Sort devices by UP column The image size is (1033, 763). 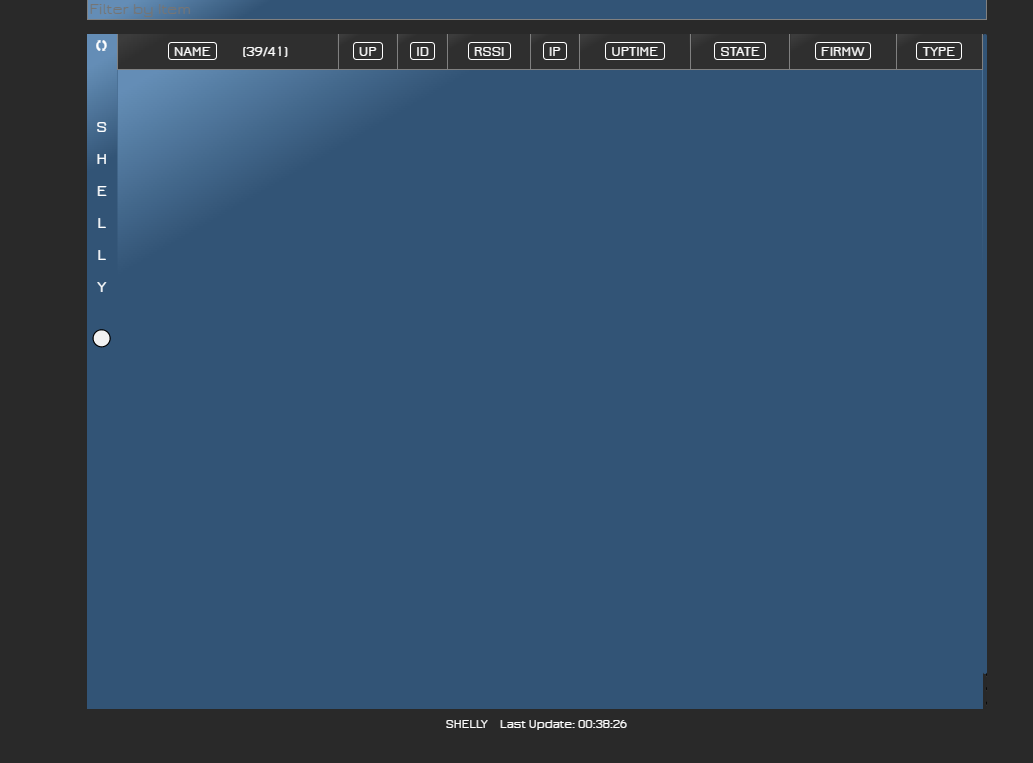(368, 51)
